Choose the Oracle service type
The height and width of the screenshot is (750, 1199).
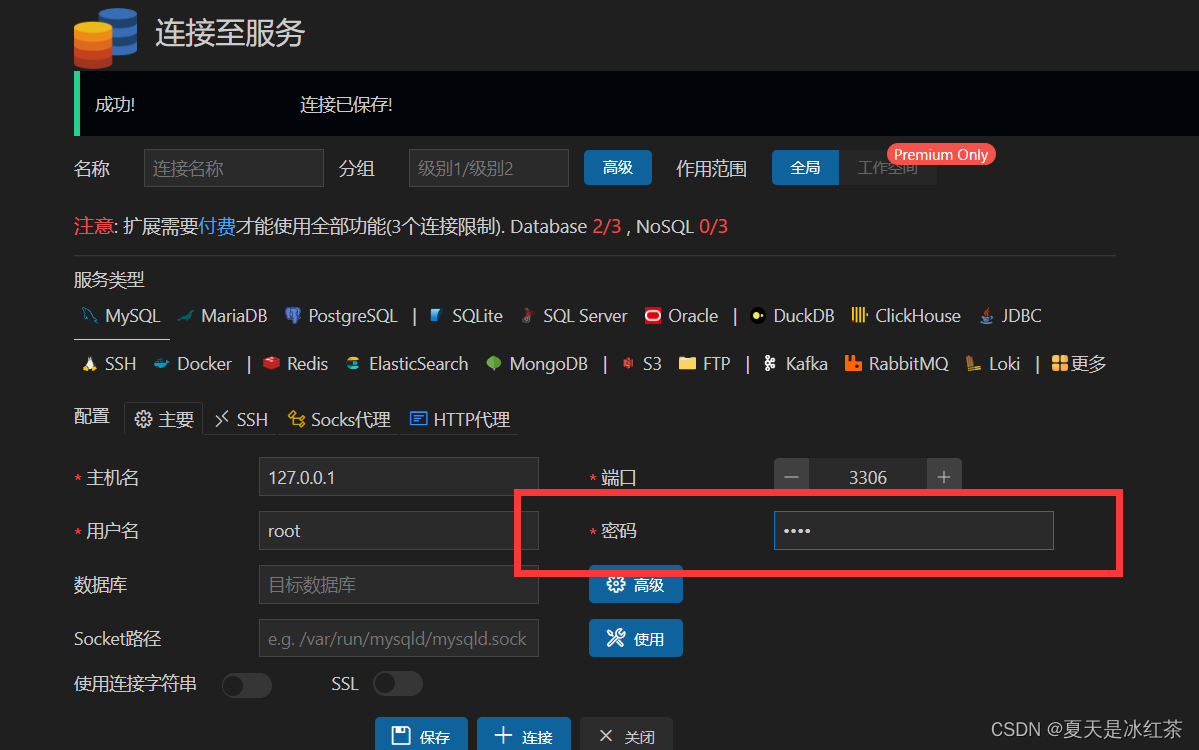click(x=681, y=316)
